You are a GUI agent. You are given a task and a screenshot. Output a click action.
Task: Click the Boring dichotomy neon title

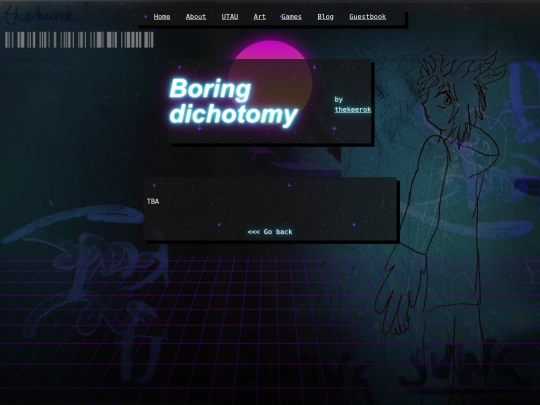coord(233,101)
